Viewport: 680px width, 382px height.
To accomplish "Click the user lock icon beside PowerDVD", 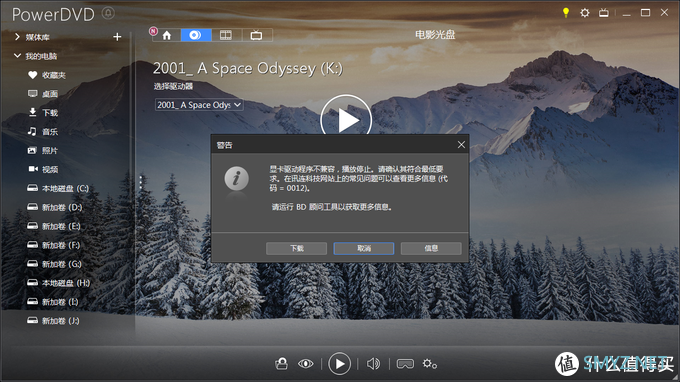I will 108,13.
